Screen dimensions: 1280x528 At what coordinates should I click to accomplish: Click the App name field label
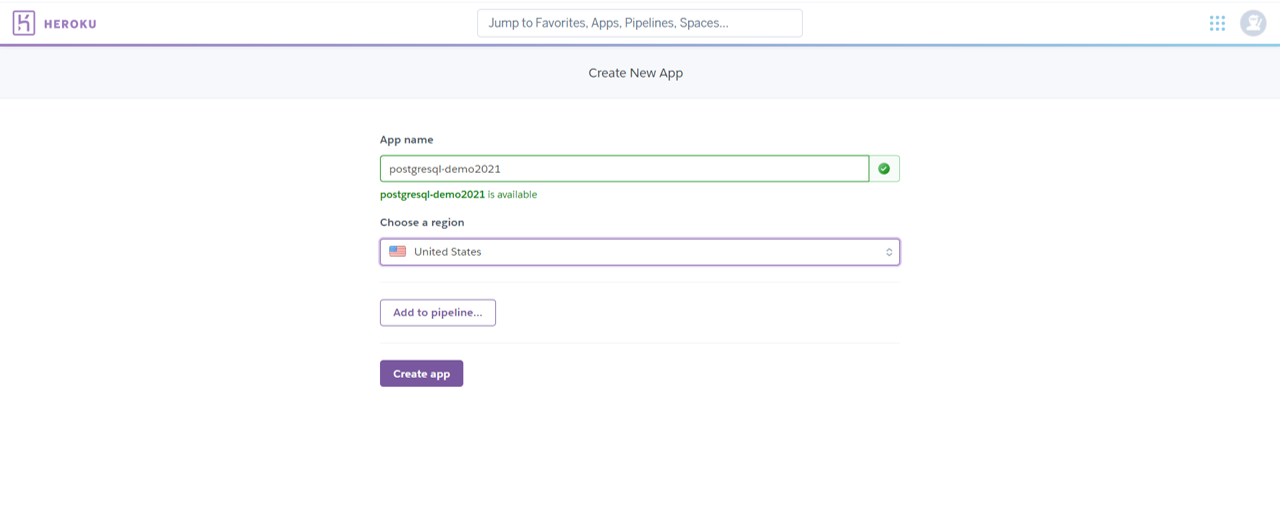pyautogui.click(x=407, y=140)
